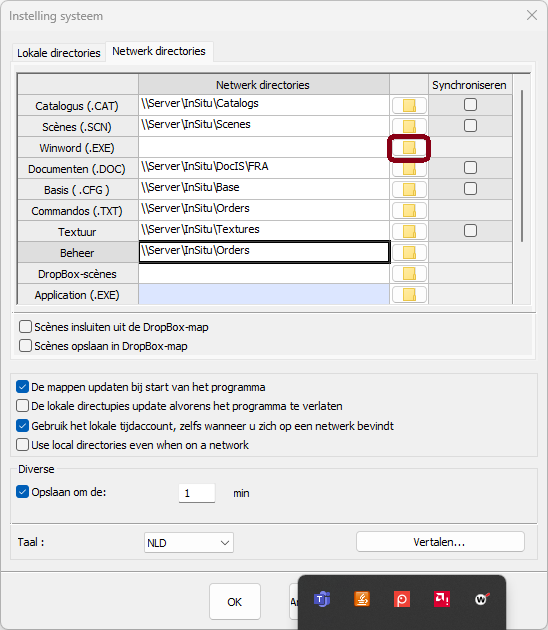This screenshot has height=630, width=548.
Task: Enable Synchroniseren checkbox for Catalogus row
Action: (470, 105)
